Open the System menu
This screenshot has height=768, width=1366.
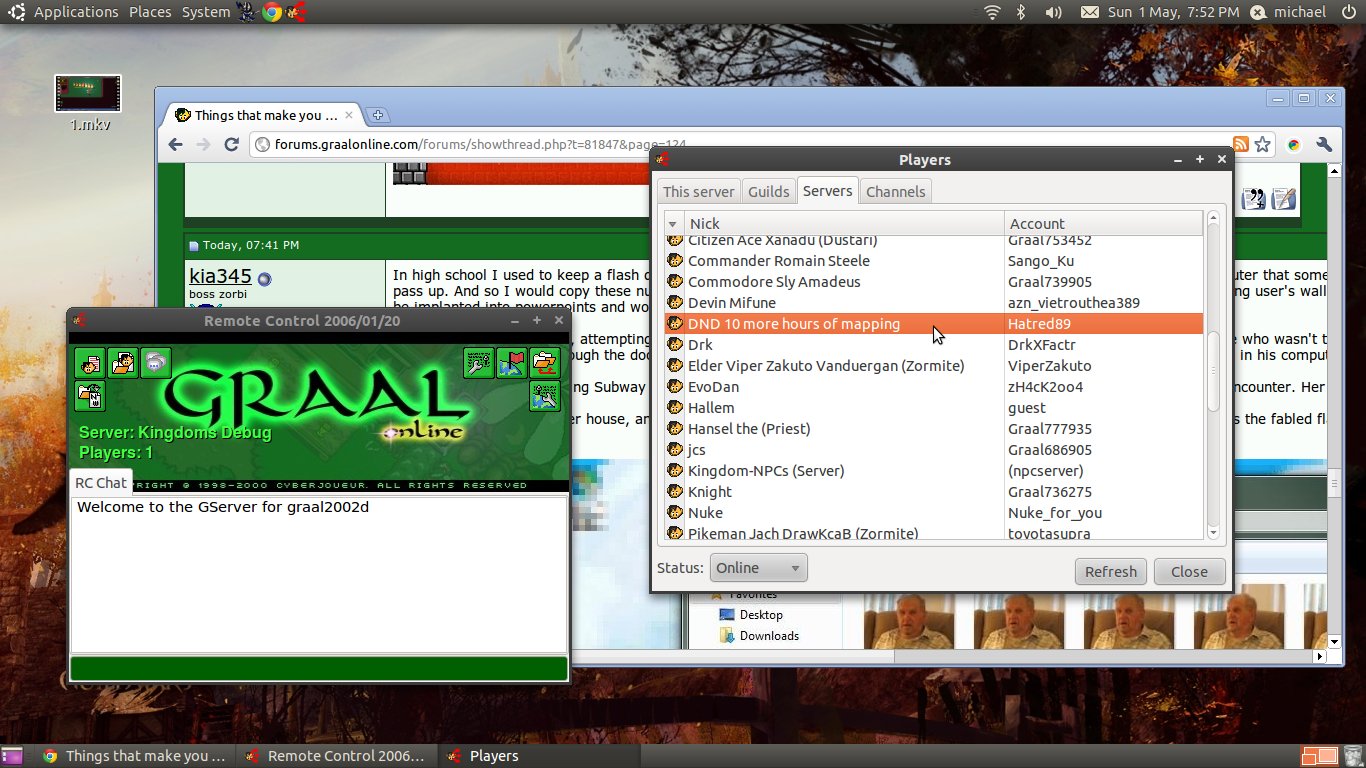(x=205, y=12)
